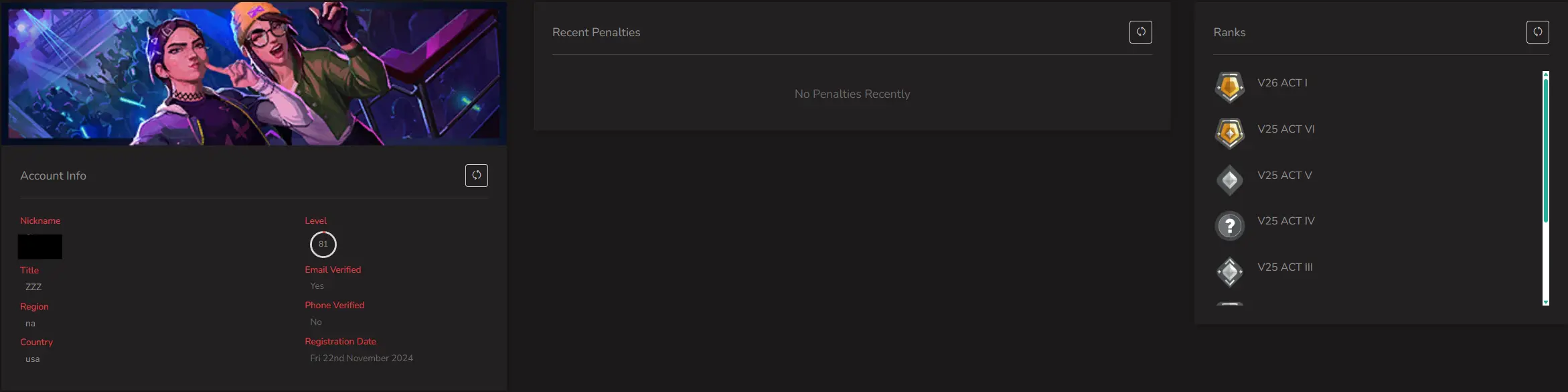Screen dimensions: 1568x392
Task: Click the scroll-down arrow in Ranks list
Action: (1545, 303)
